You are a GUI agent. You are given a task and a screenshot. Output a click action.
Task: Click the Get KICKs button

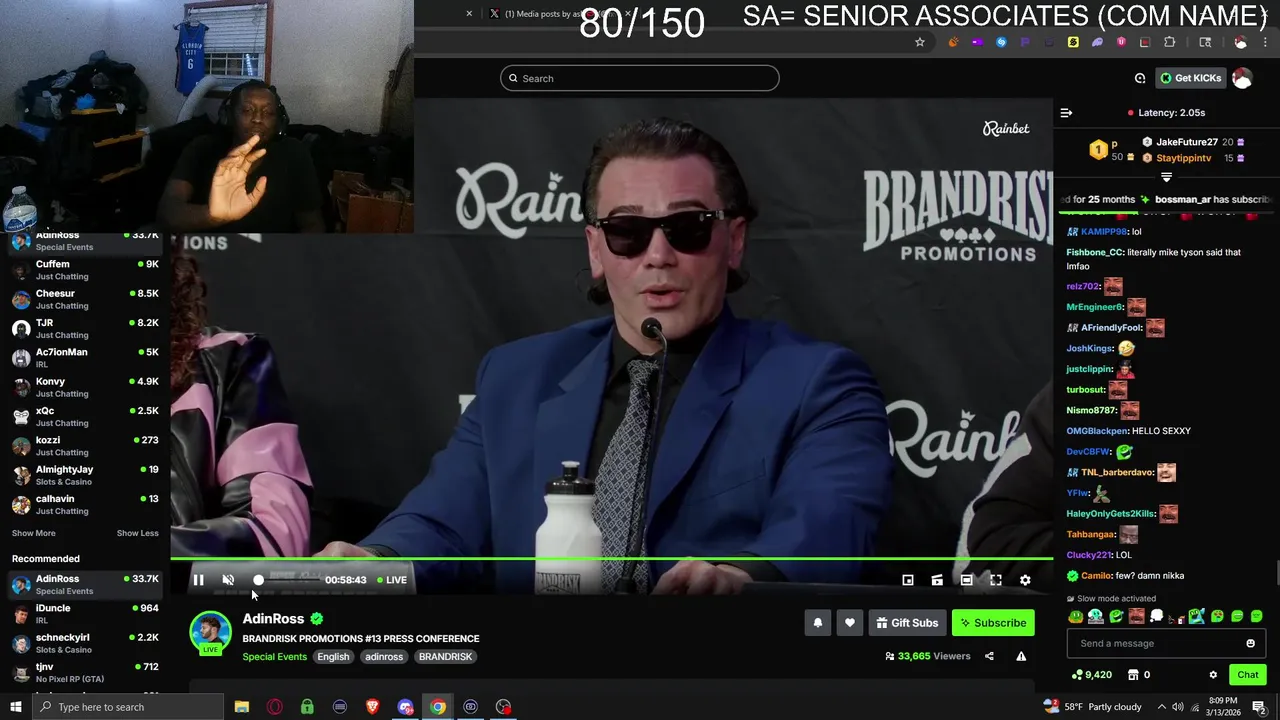point(1190,78)
